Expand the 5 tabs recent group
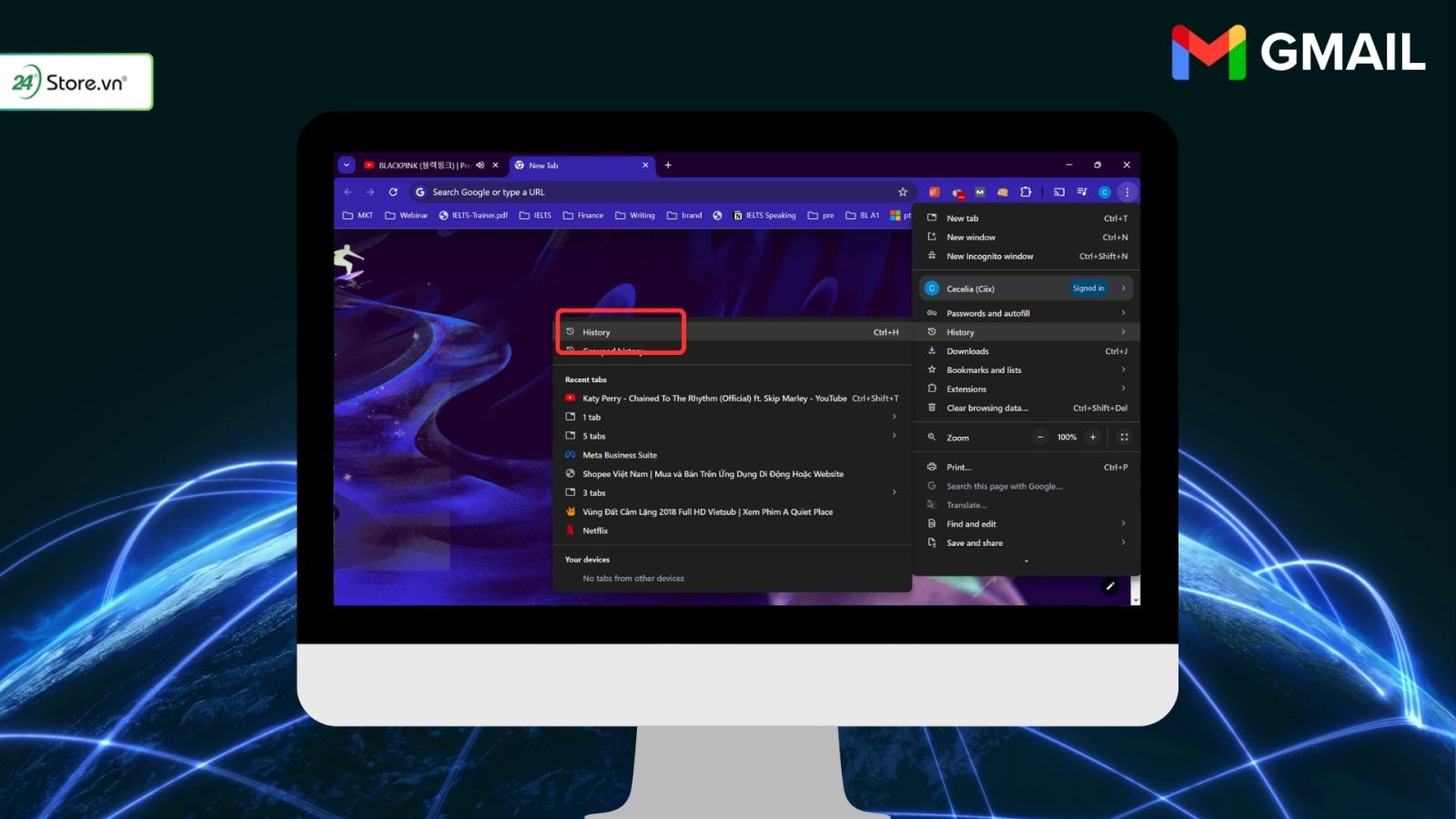 [733, 437]
